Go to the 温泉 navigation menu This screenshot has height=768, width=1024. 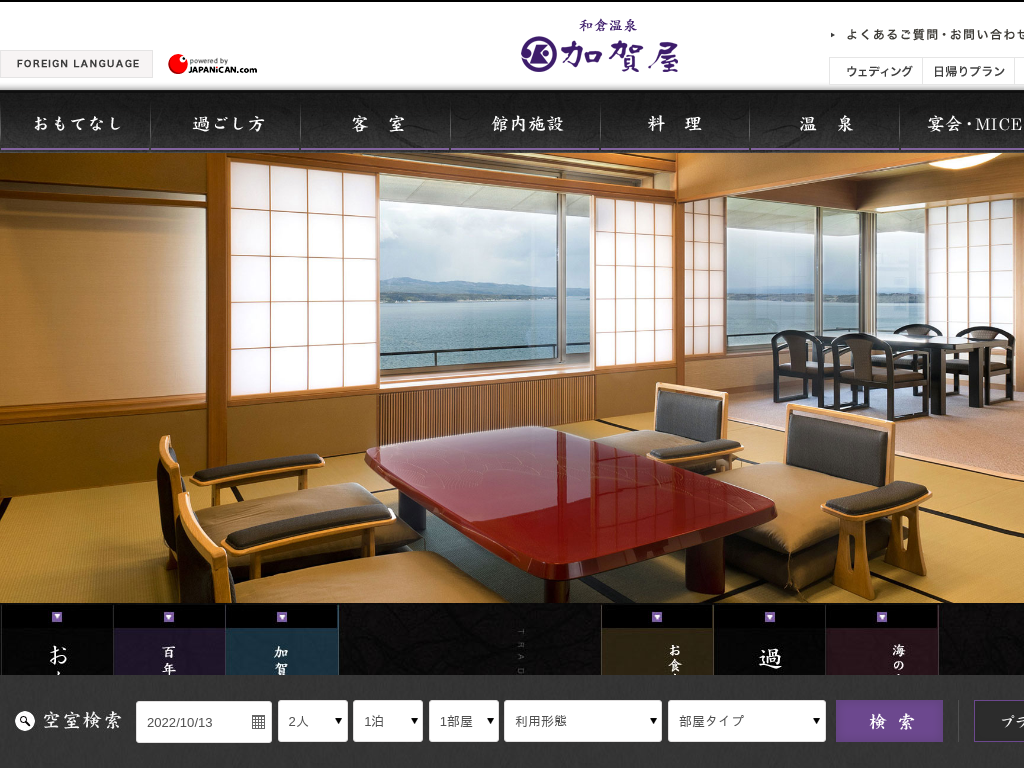[826, 124]
